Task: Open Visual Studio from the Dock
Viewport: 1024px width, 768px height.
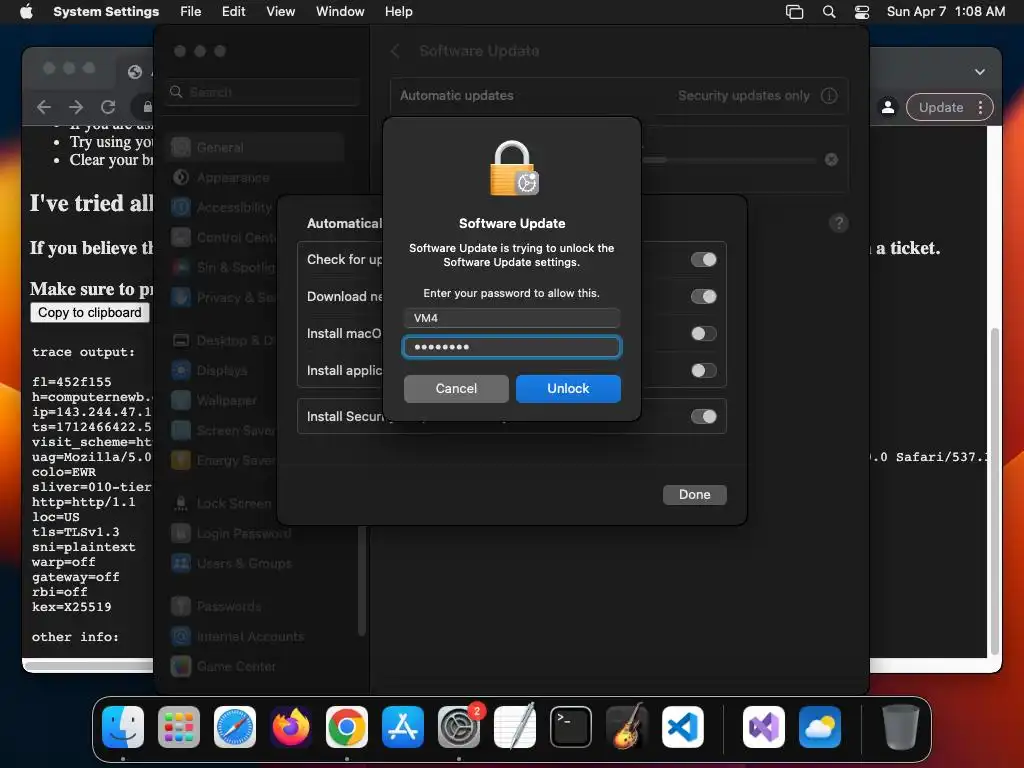Action: (x=764, y=727)
